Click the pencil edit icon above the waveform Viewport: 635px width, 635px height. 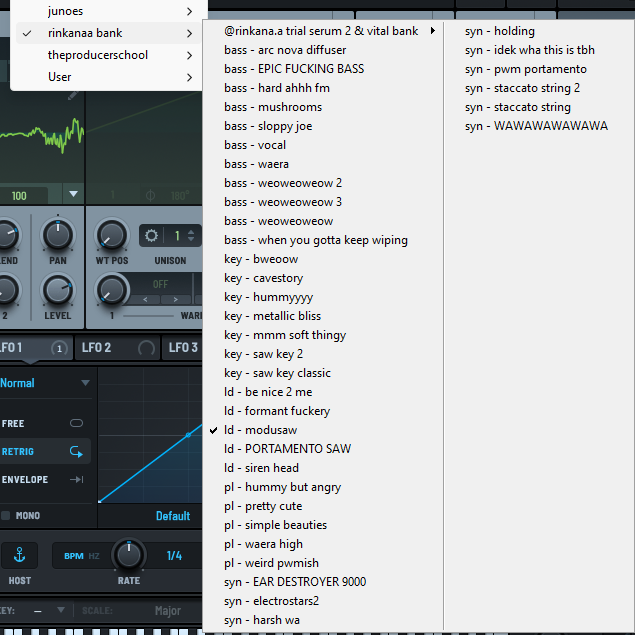tap(72, 96)
